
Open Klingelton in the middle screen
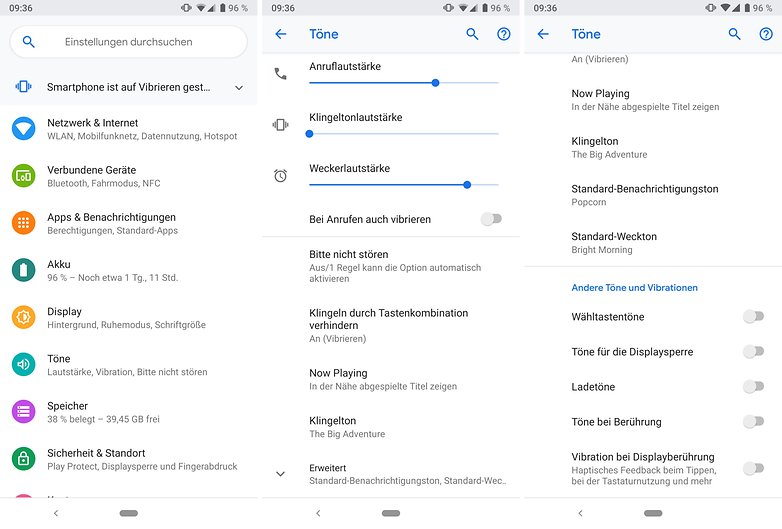click(x=391, y=427)
